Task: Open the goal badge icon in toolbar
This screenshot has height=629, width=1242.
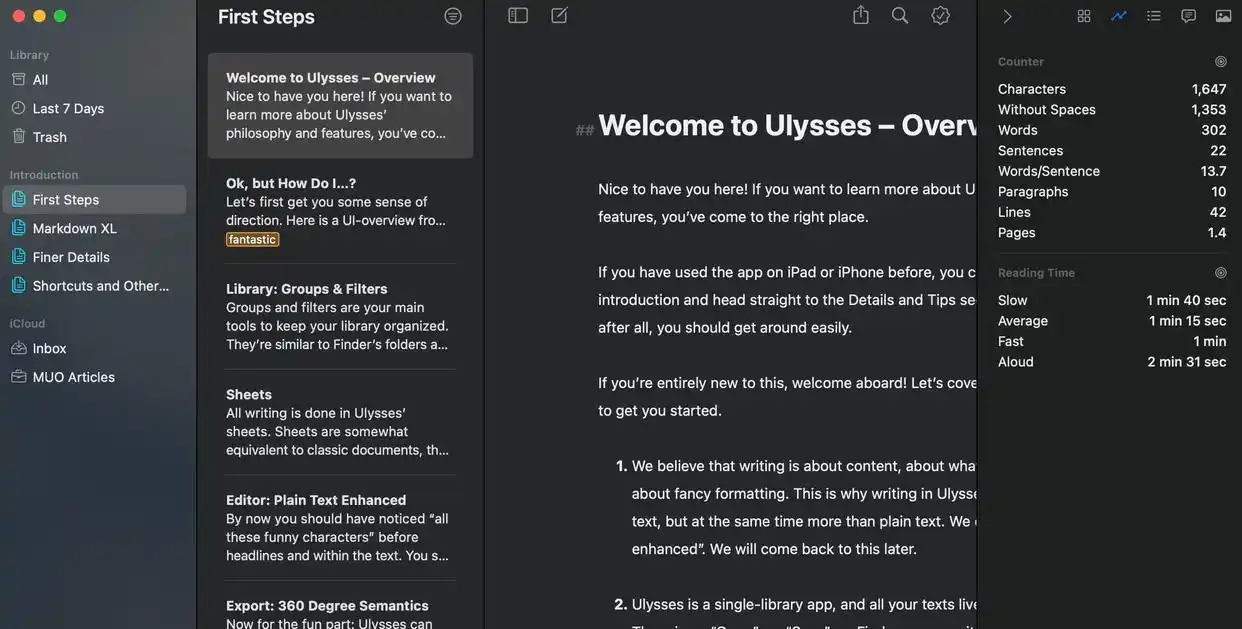Action: 940,15
